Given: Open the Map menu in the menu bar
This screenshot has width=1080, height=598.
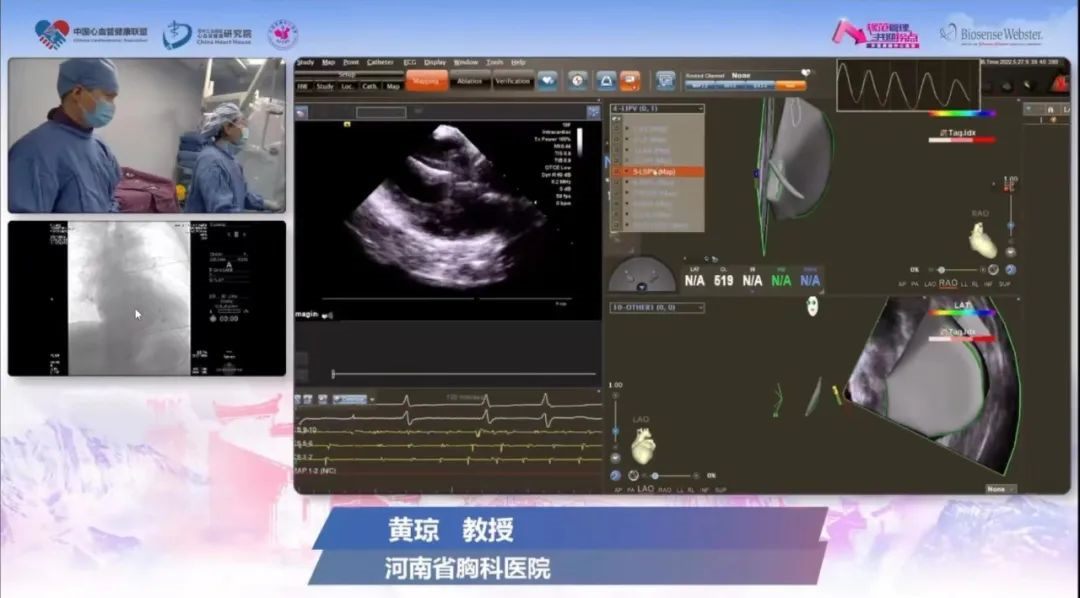Looking at the screenshot, I should coord(329,63).
